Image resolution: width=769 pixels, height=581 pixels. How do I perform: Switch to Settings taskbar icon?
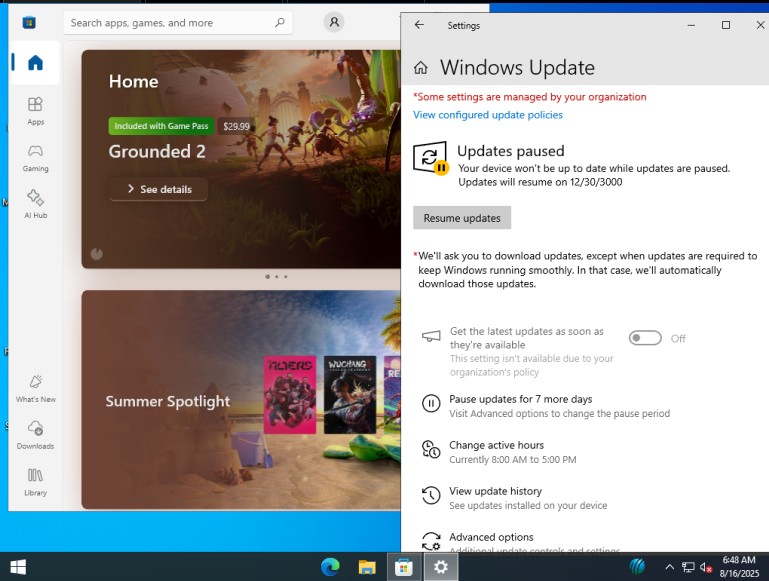click(x=440, y=567)
